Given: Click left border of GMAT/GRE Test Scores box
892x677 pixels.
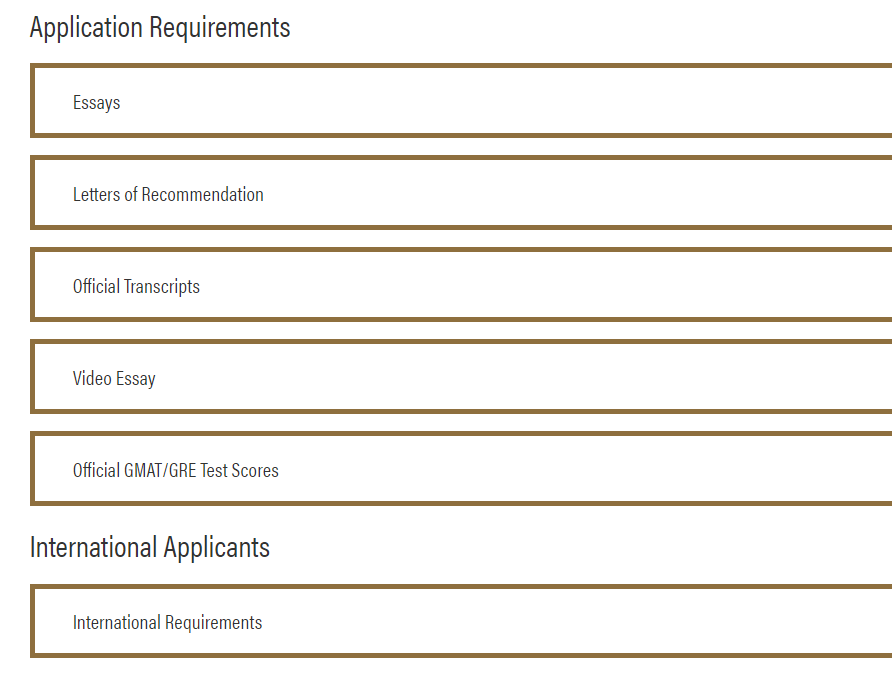Looking at the screenshot, I should pyautogui.click(x=33, y=469).
